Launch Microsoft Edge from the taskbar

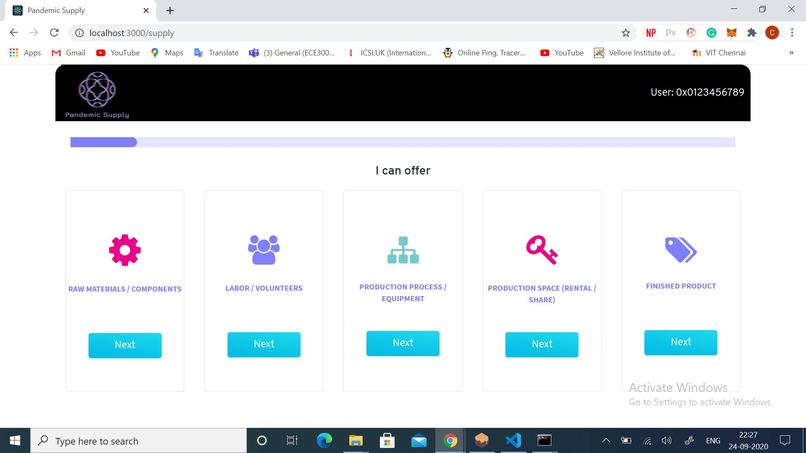pyautogui.click(x=324, y=441)
